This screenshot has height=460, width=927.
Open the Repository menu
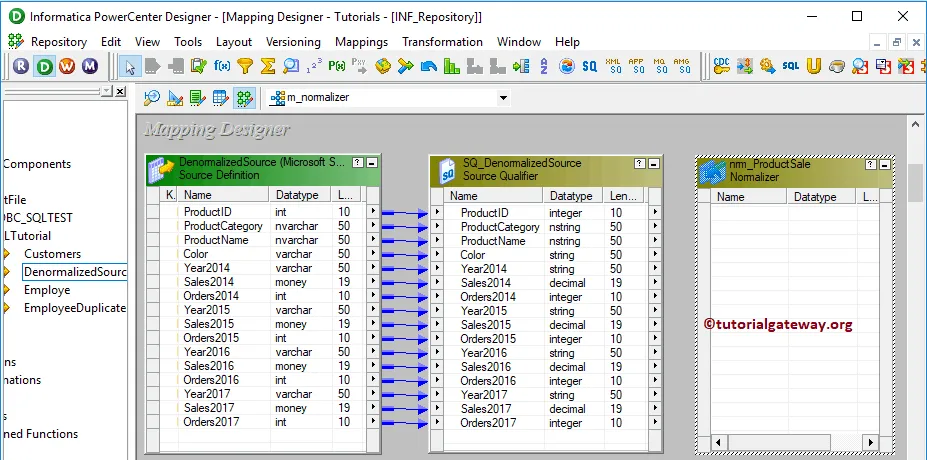[x=59, y=42]
